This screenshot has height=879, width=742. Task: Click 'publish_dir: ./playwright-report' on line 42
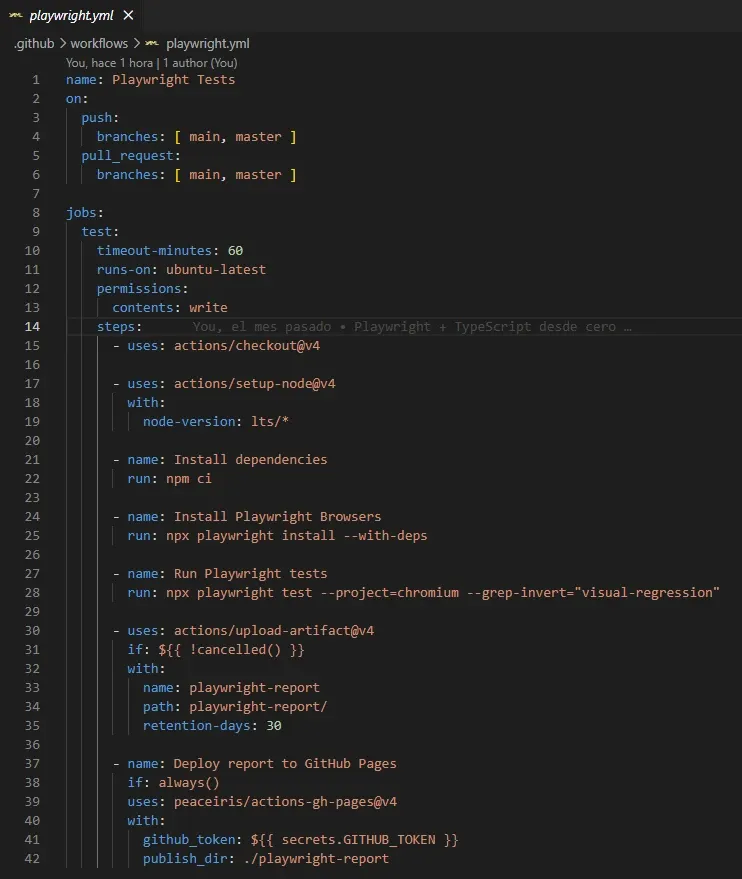click(266, 859)
